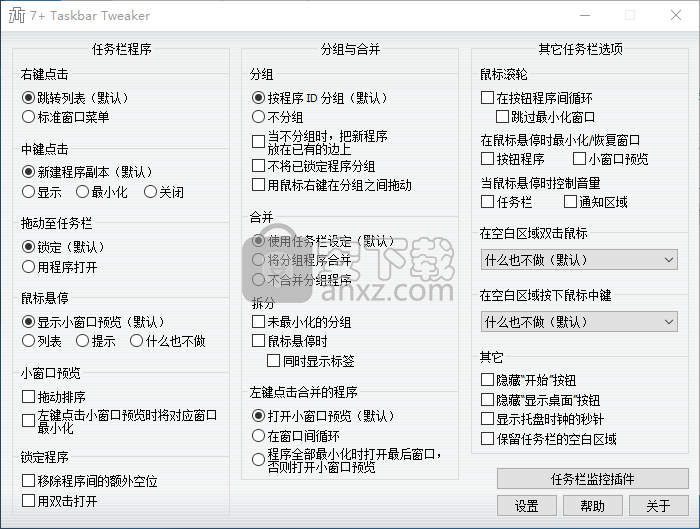The height and width of the screenshot is (529, 700).
Task: Select 打开小窗口预览（默认）radio
Action: point(323,416)
